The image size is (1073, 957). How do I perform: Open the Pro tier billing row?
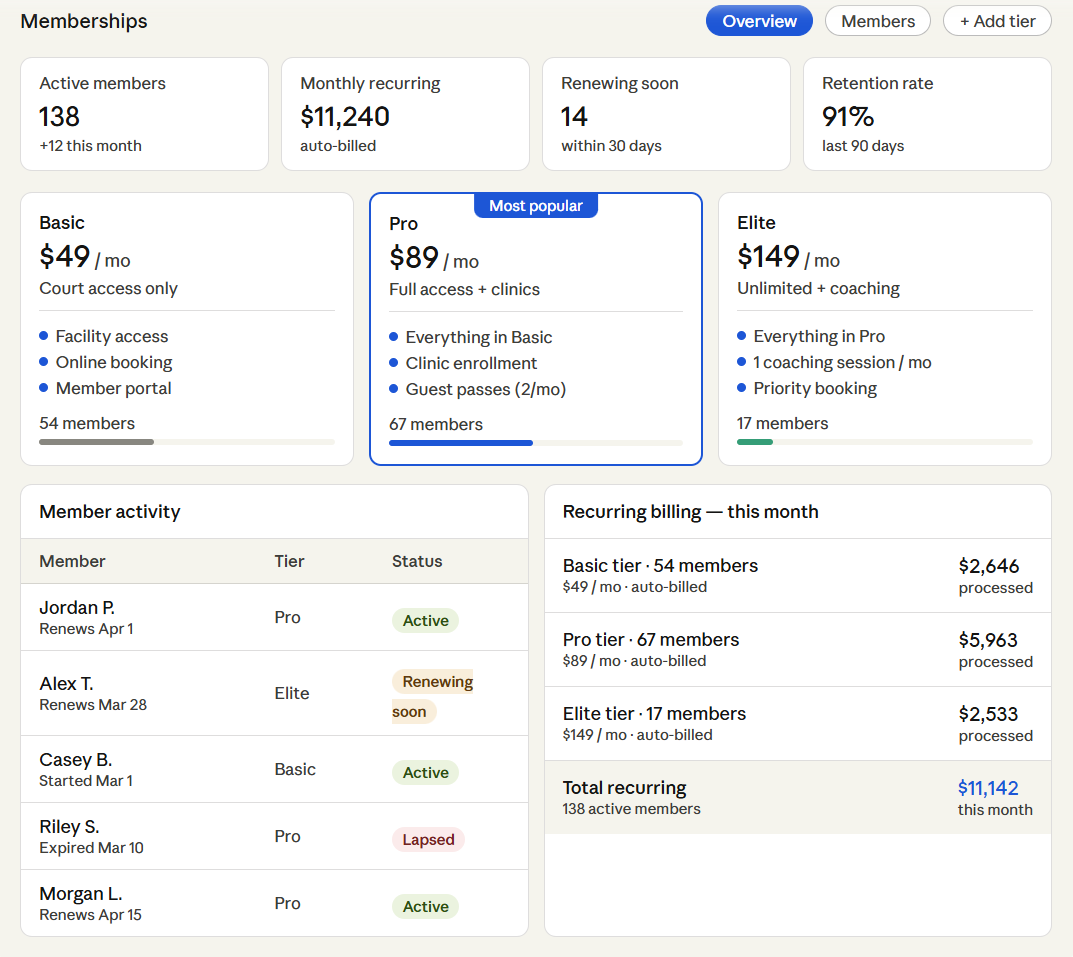[x=797, y=650]
